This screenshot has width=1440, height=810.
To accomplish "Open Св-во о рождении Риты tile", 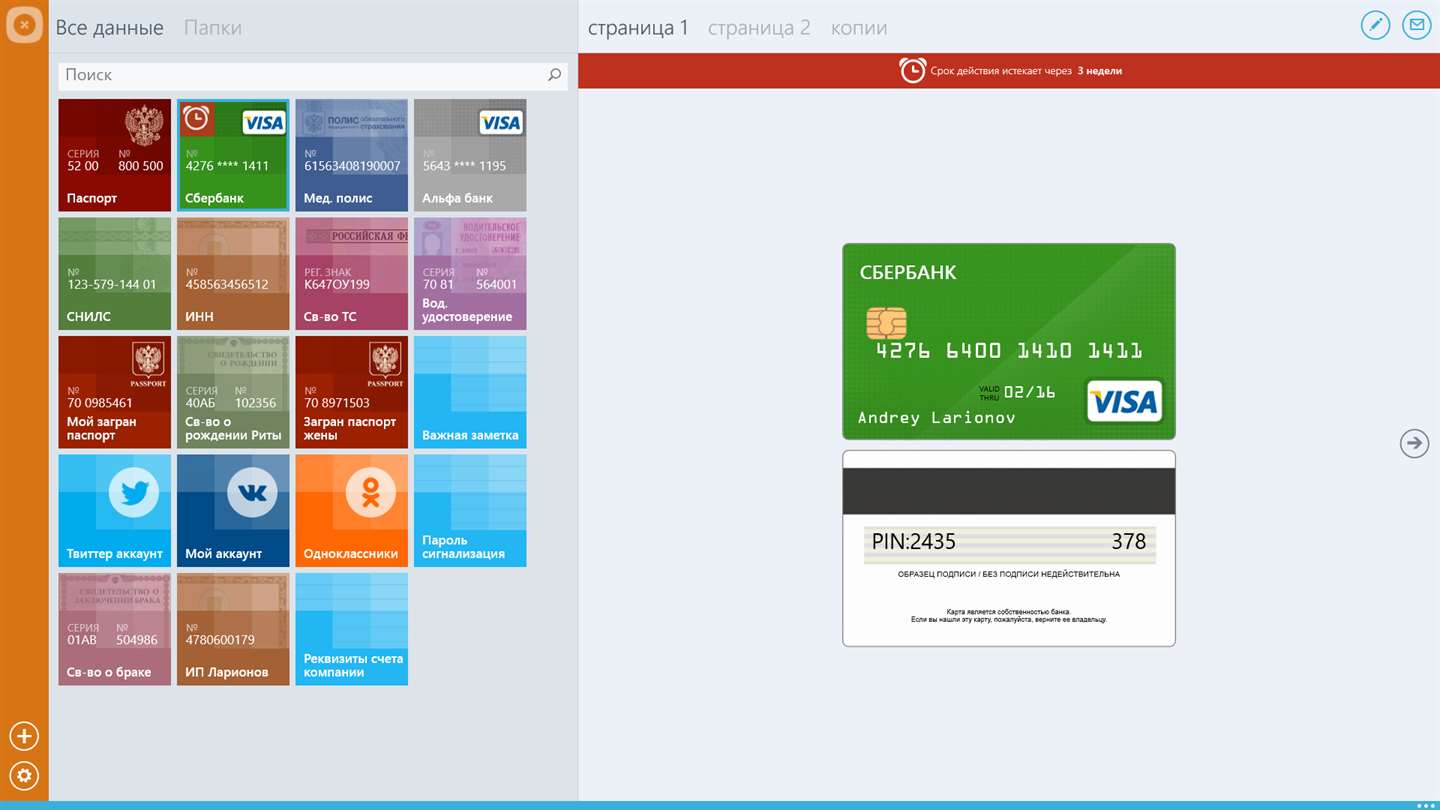I will [233, 392].
